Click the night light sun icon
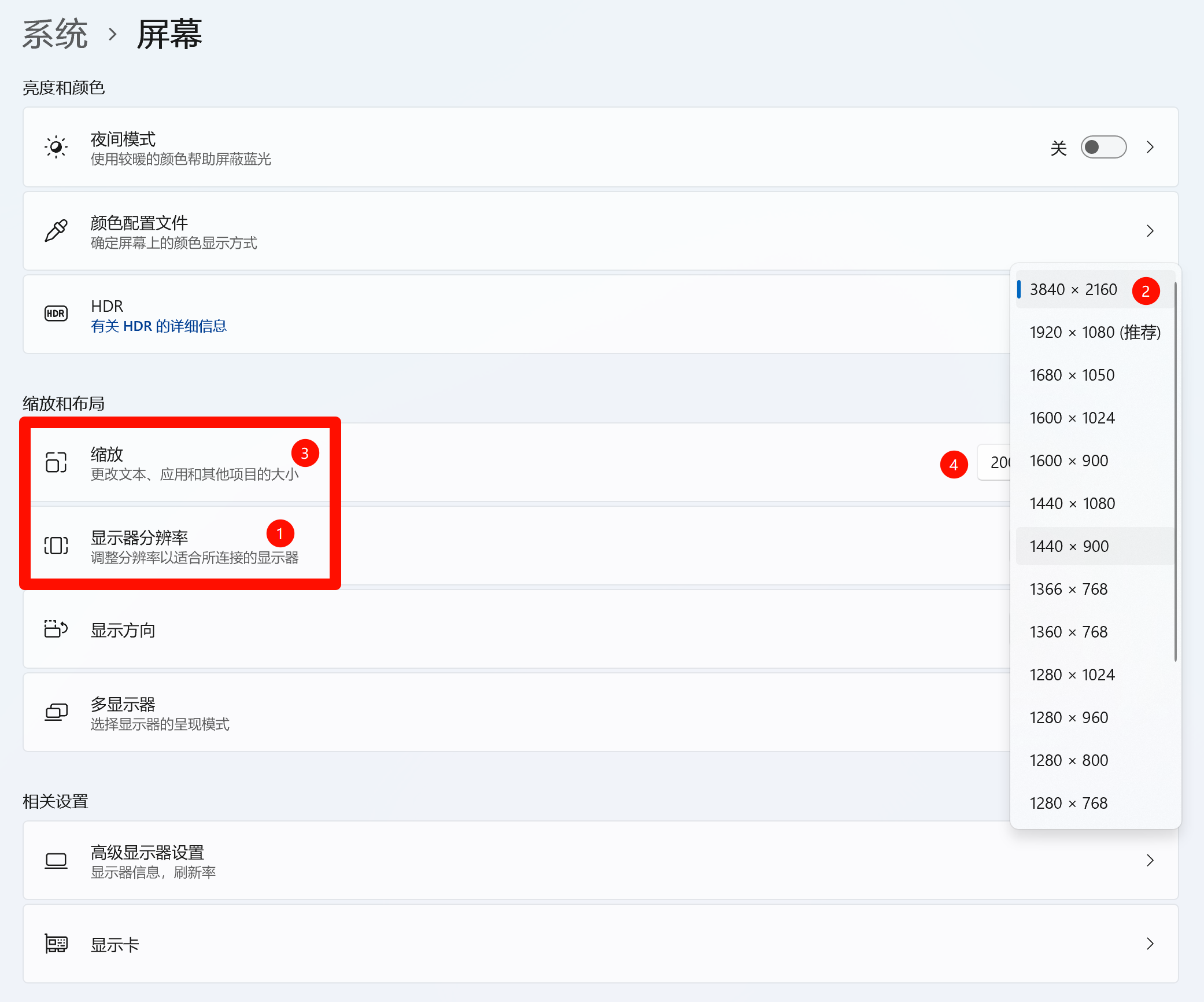1204x1002 pixels. pyautogui.click(x=56, y=148)
